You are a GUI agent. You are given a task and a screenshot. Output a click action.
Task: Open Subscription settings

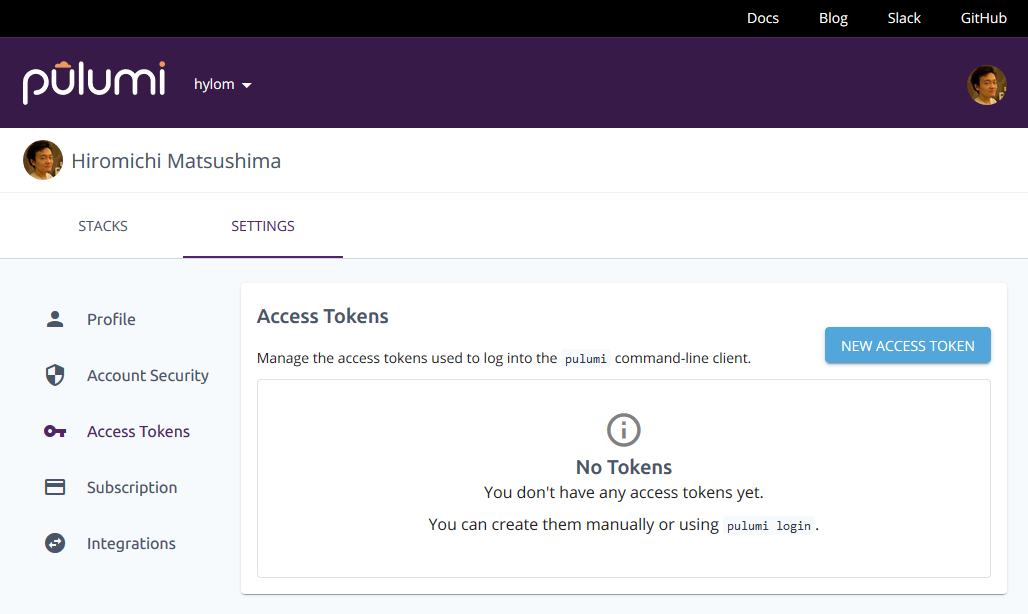tap(132, 488)
